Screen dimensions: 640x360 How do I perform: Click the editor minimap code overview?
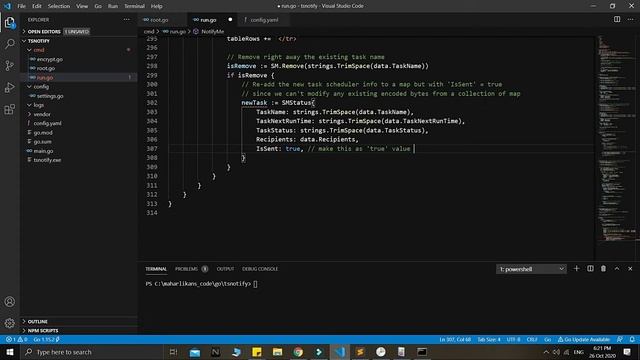[616, 139]
